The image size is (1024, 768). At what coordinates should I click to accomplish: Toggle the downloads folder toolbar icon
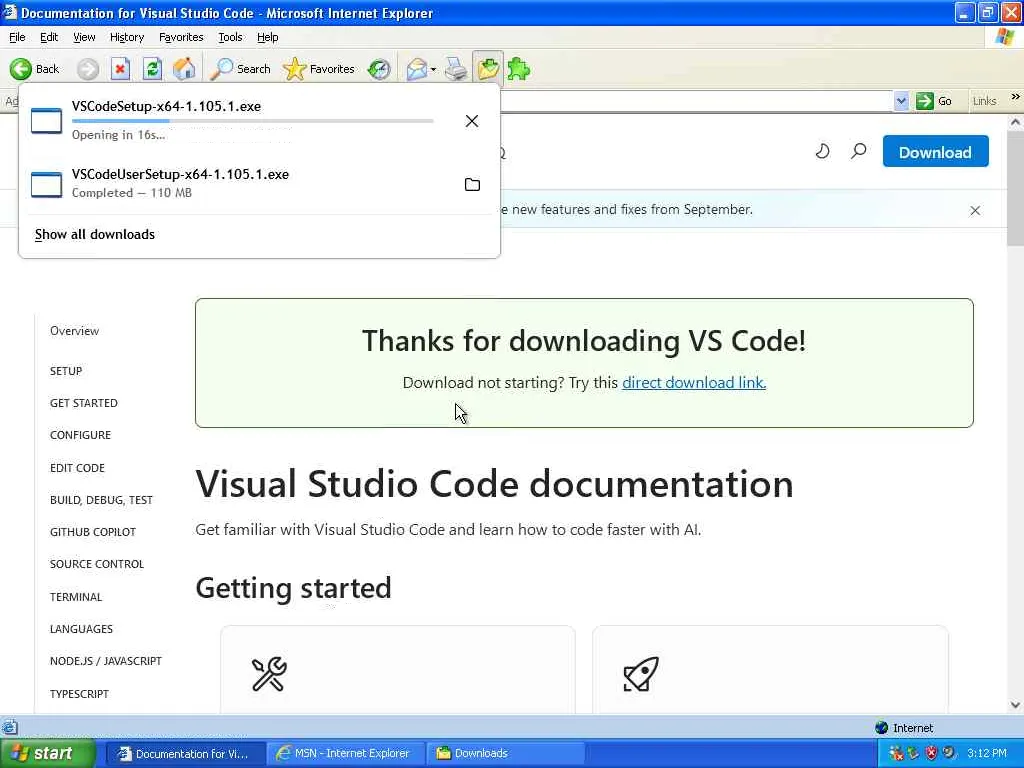click(x=488, y=68)
